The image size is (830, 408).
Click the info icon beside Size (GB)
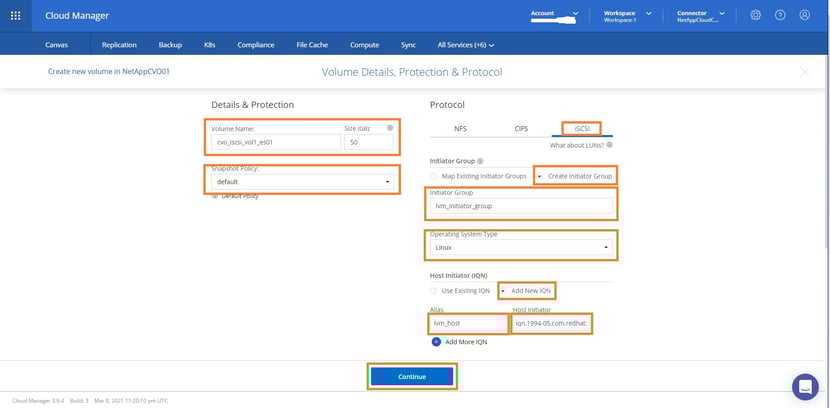coord(390,128)
